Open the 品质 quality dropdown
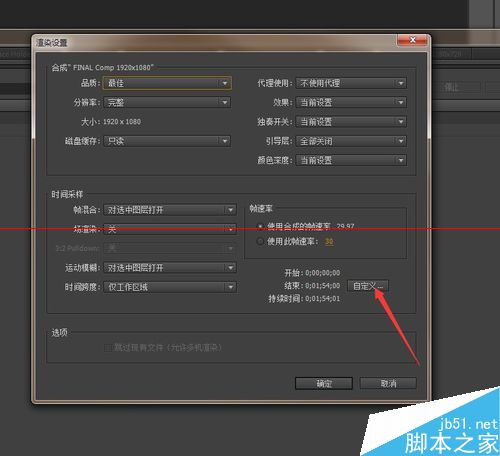This screenshot has width=500, height=456. click(167, 83)
